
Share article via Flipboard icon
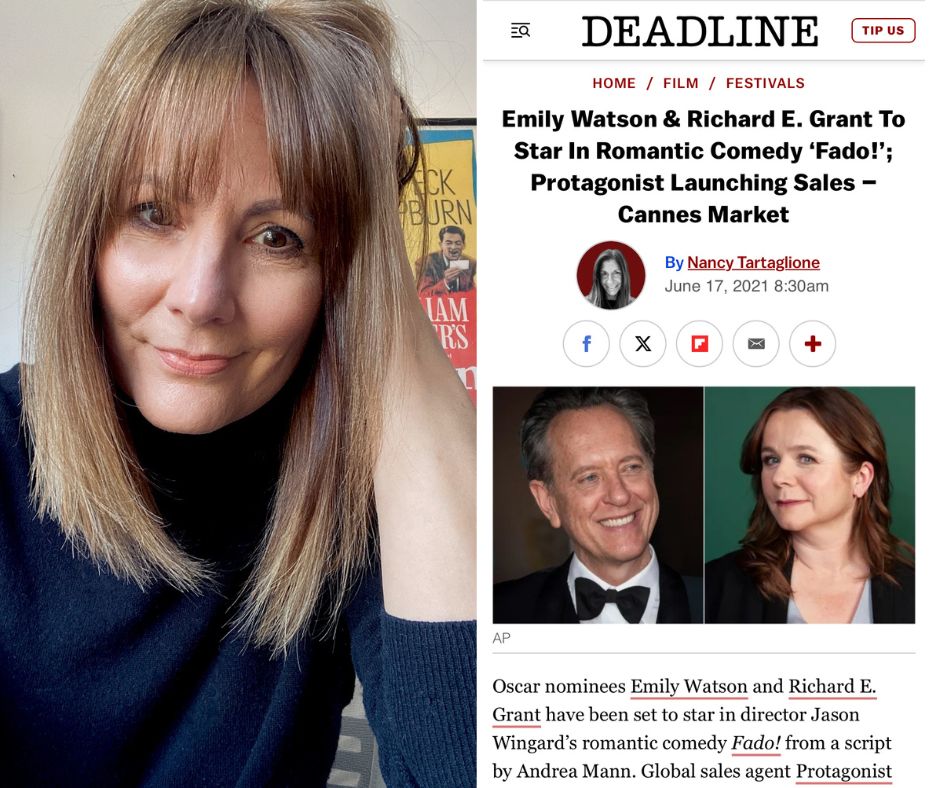pyautogui.click(x=699, y=344)
